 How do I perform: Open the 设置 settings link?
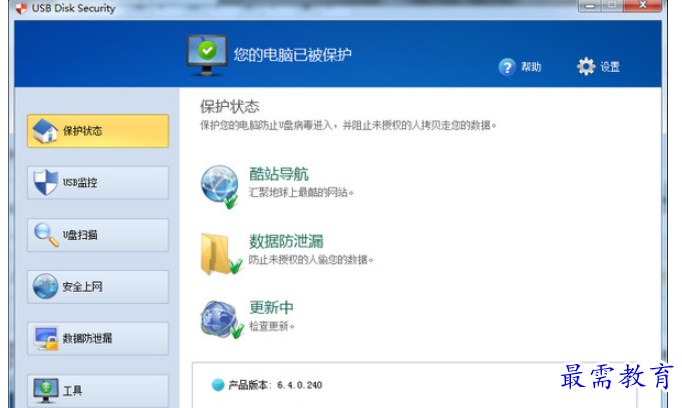pos(610,67)
